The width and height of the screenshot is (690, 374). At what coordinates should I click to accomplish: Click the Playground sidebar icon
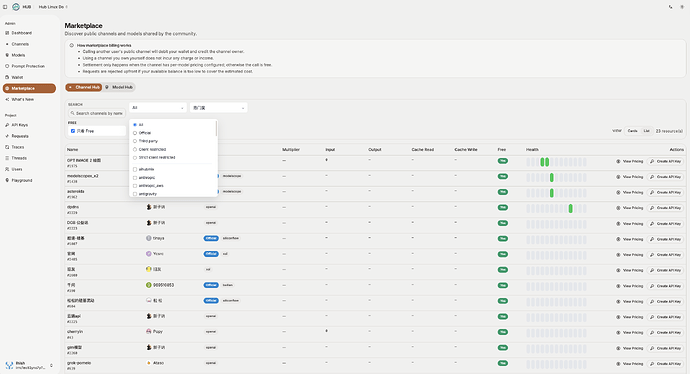point(7,180)
